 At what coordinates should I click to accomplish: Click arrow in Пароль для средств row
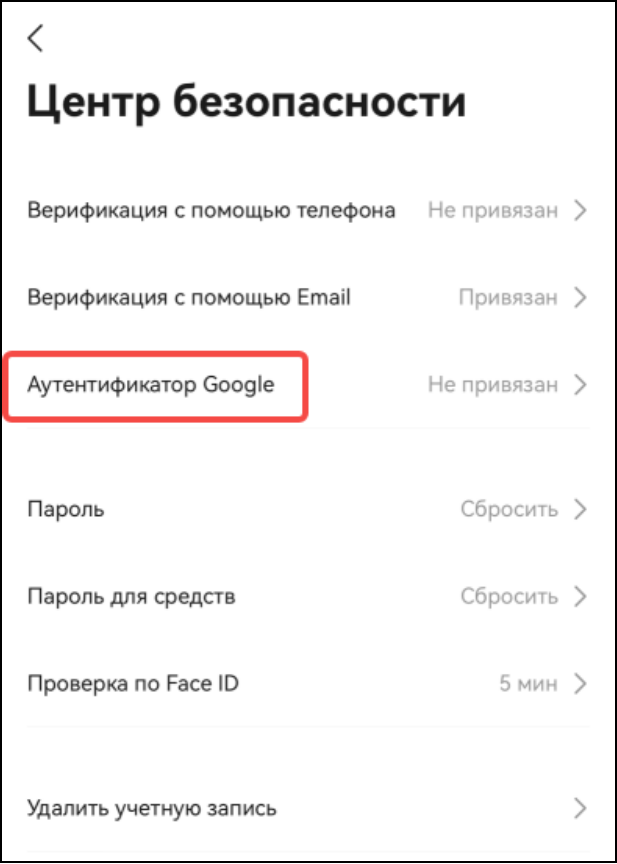click(x=580, y=597)
